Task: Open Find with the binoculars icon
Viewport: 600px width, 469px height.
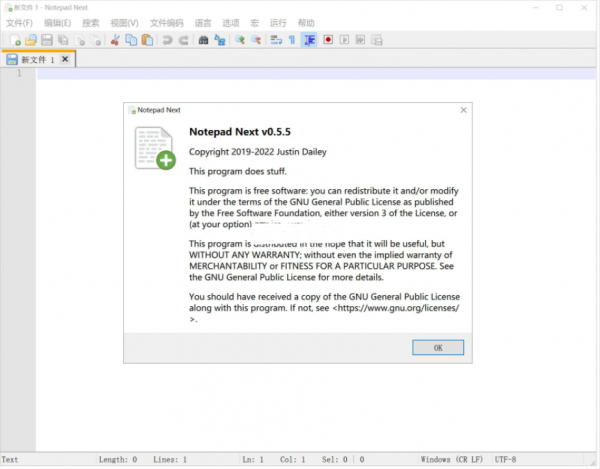Action: click(203, 40)
